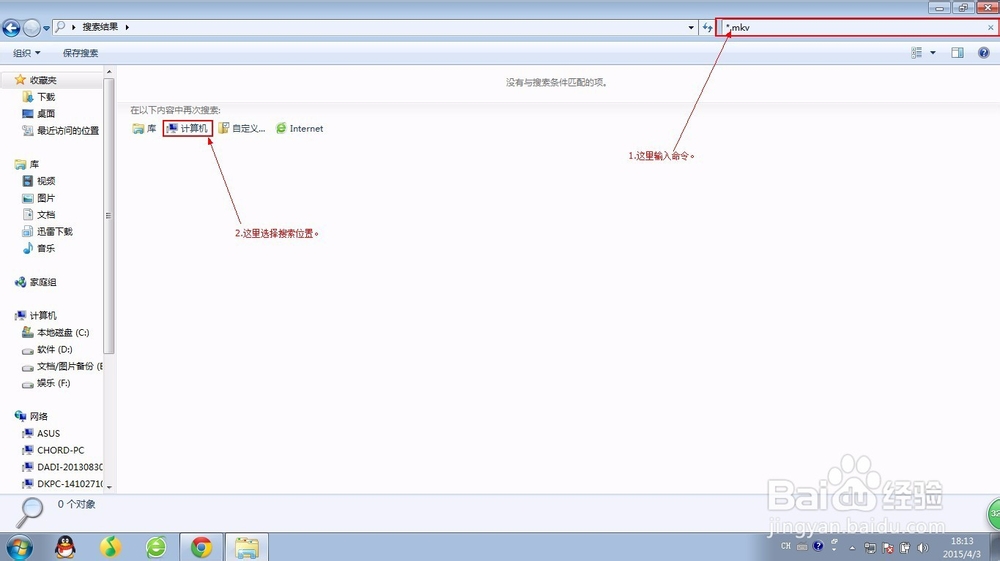Click the volume speaker tray icon
The image size is (1000, 561).
pos(922,548)
